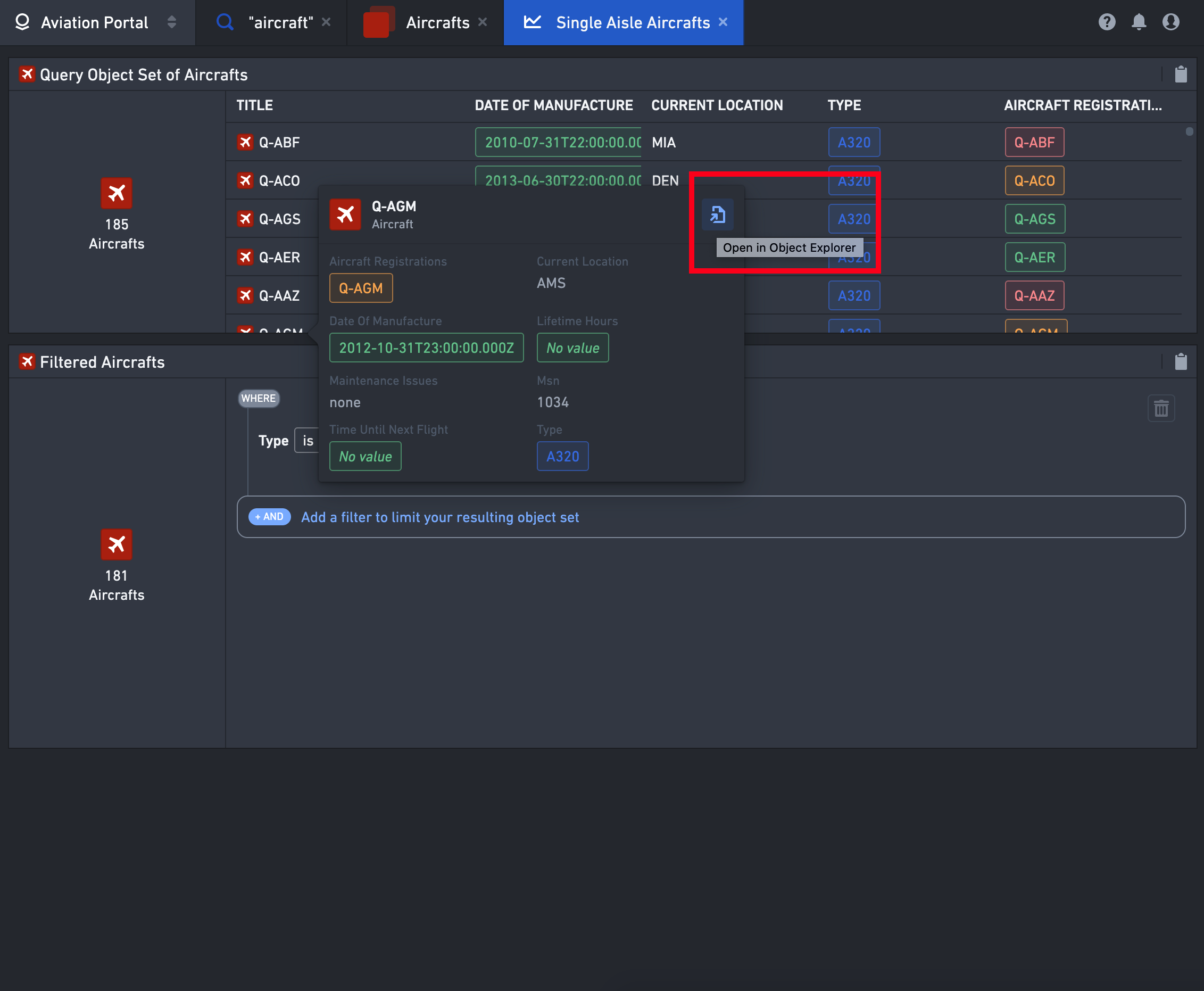The image size is (1204, 991).
Task: Click Add a filter to limit link
Action: (440, 517)
